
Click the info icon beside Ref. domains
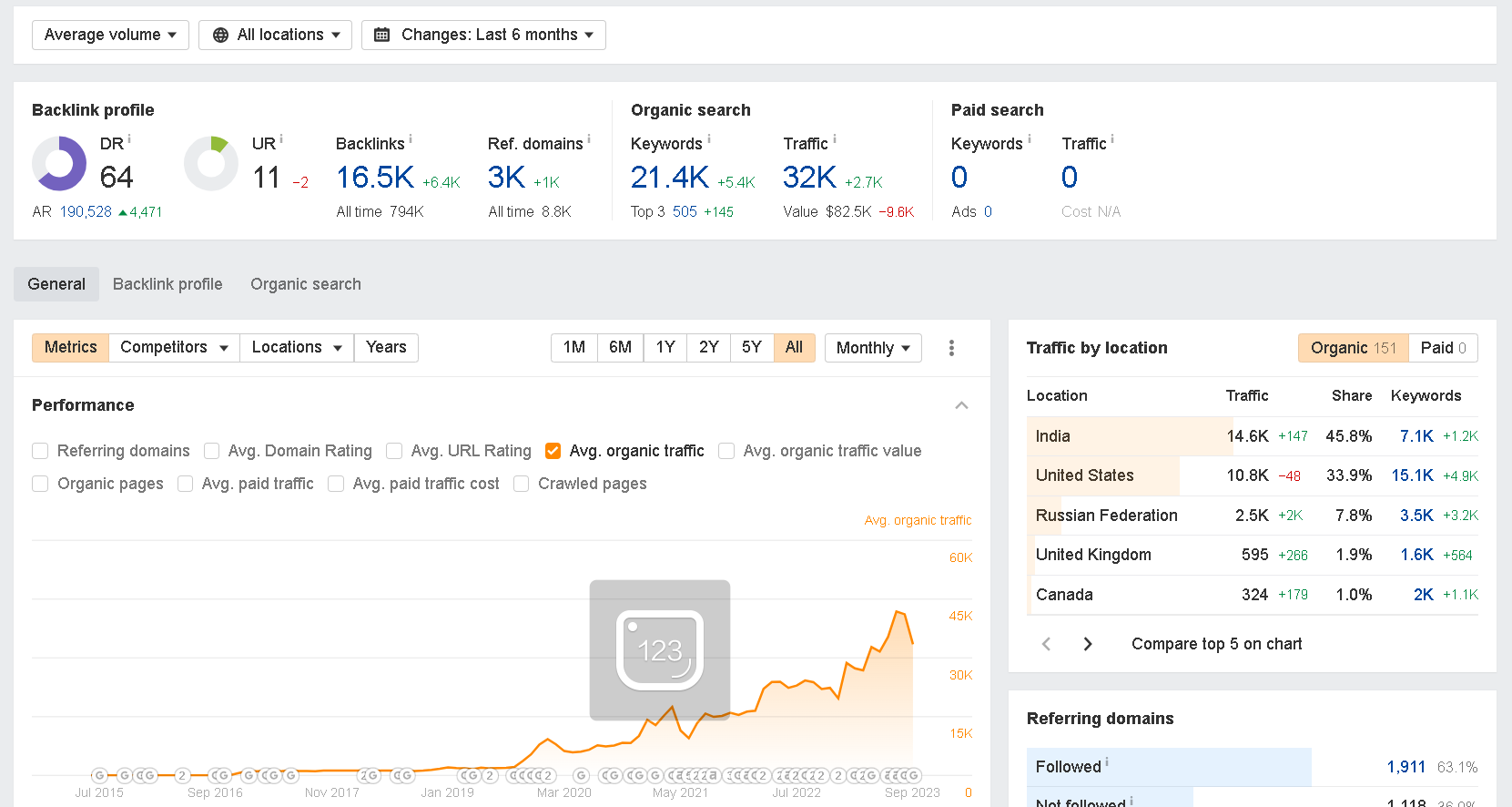tap(589, 139)
